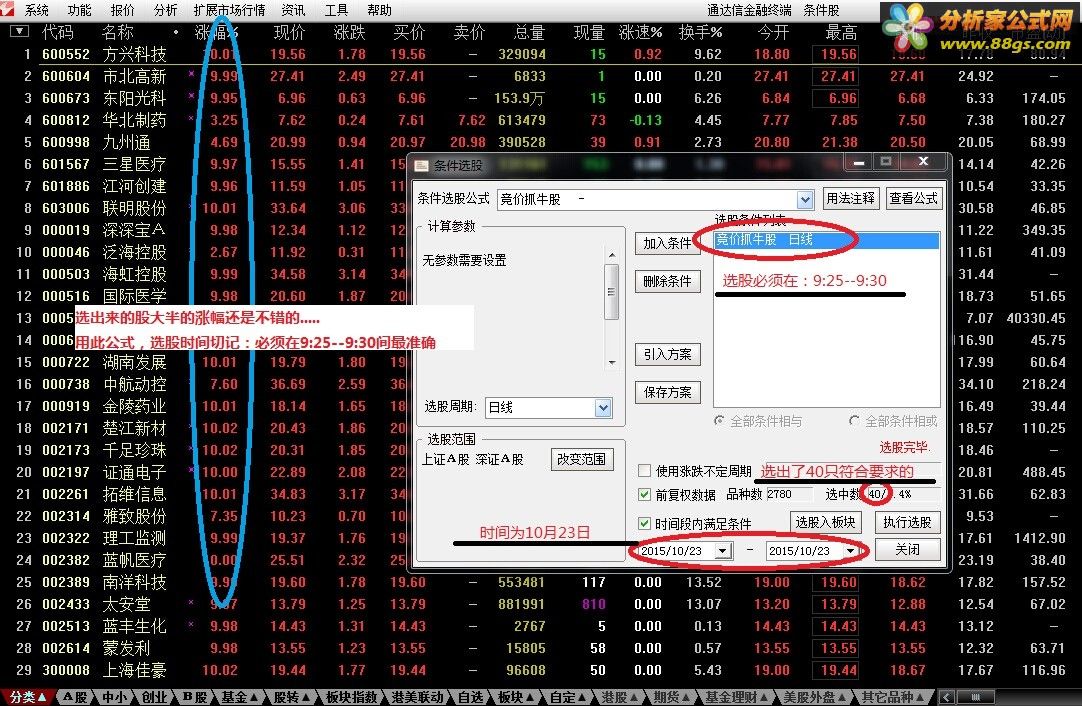Click the 选股入板块 button

tap(825, 522)
